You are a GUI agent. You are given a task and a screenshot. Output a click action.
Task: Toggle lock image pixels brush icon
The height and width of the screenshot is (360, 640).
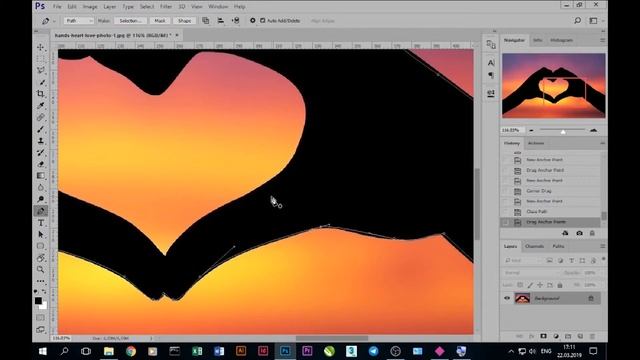[x=530, y=285]
